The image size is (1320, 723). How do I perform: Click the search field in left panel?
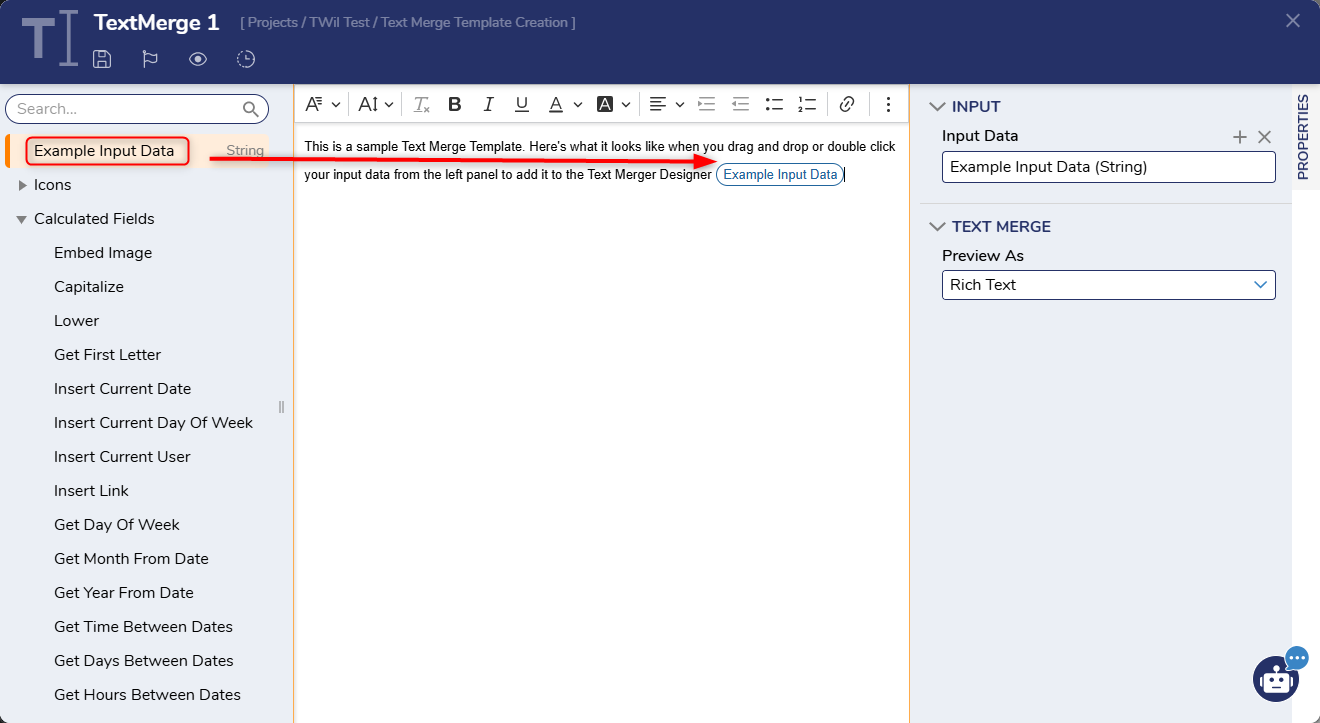pos(126,109)
